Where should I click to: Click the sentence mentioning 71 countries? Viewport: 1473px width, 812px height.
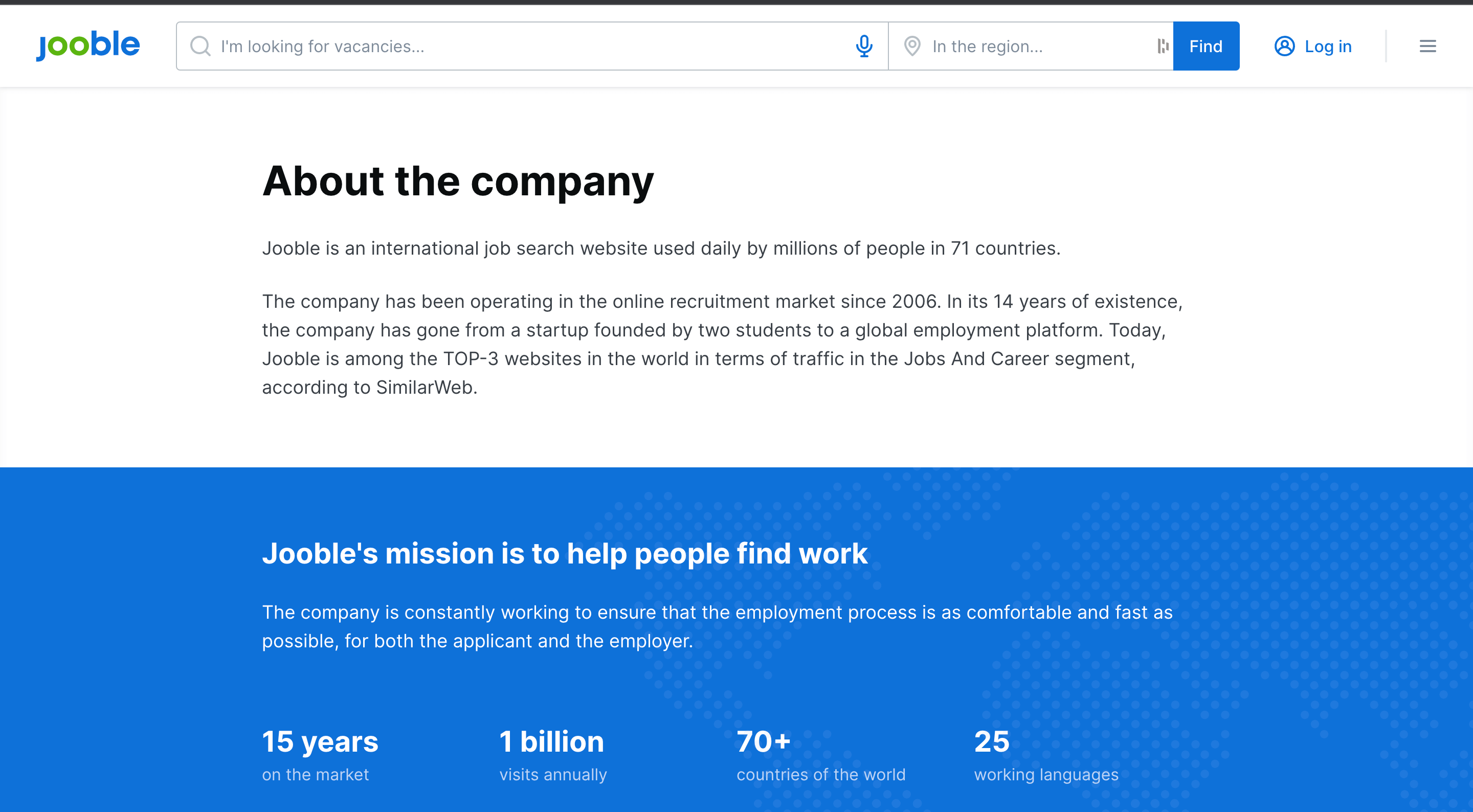pos(661,248)
